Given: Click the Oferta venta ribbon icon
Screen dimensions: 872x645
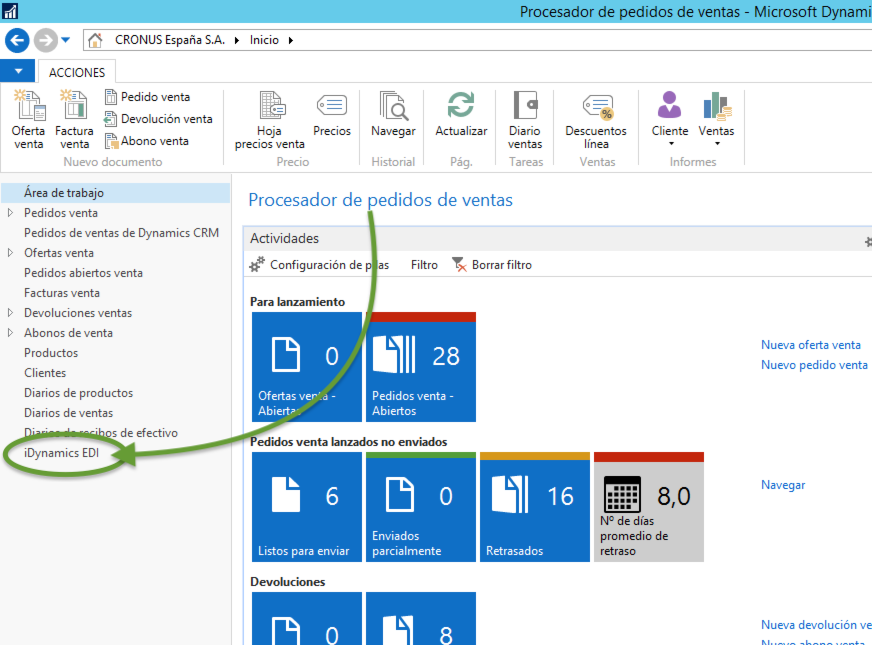Looking at the screenshot, I should (x=28, y=119).
